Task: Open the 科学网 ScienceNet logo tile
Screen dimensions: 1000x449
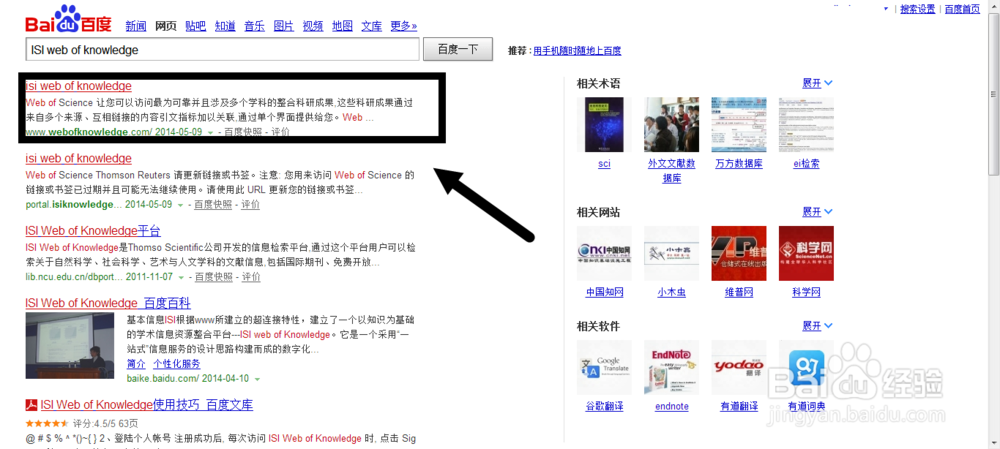Action: (807, 253)
